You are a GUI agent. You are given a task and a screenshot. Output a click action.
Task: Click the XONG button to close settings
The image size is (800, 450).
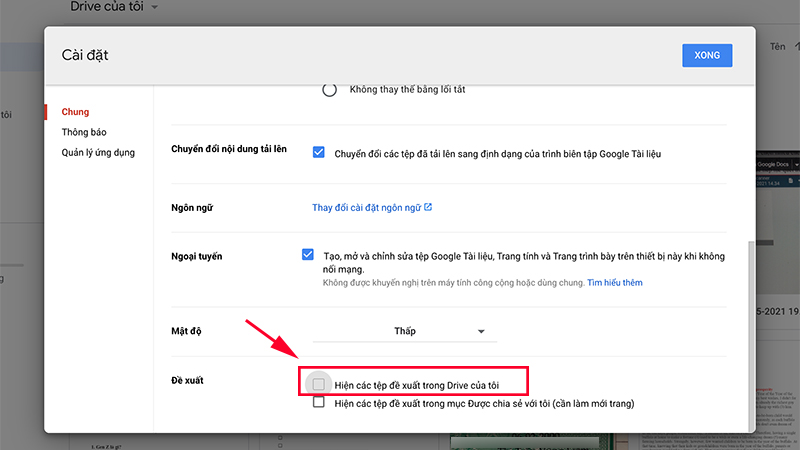tap(707, 55)
